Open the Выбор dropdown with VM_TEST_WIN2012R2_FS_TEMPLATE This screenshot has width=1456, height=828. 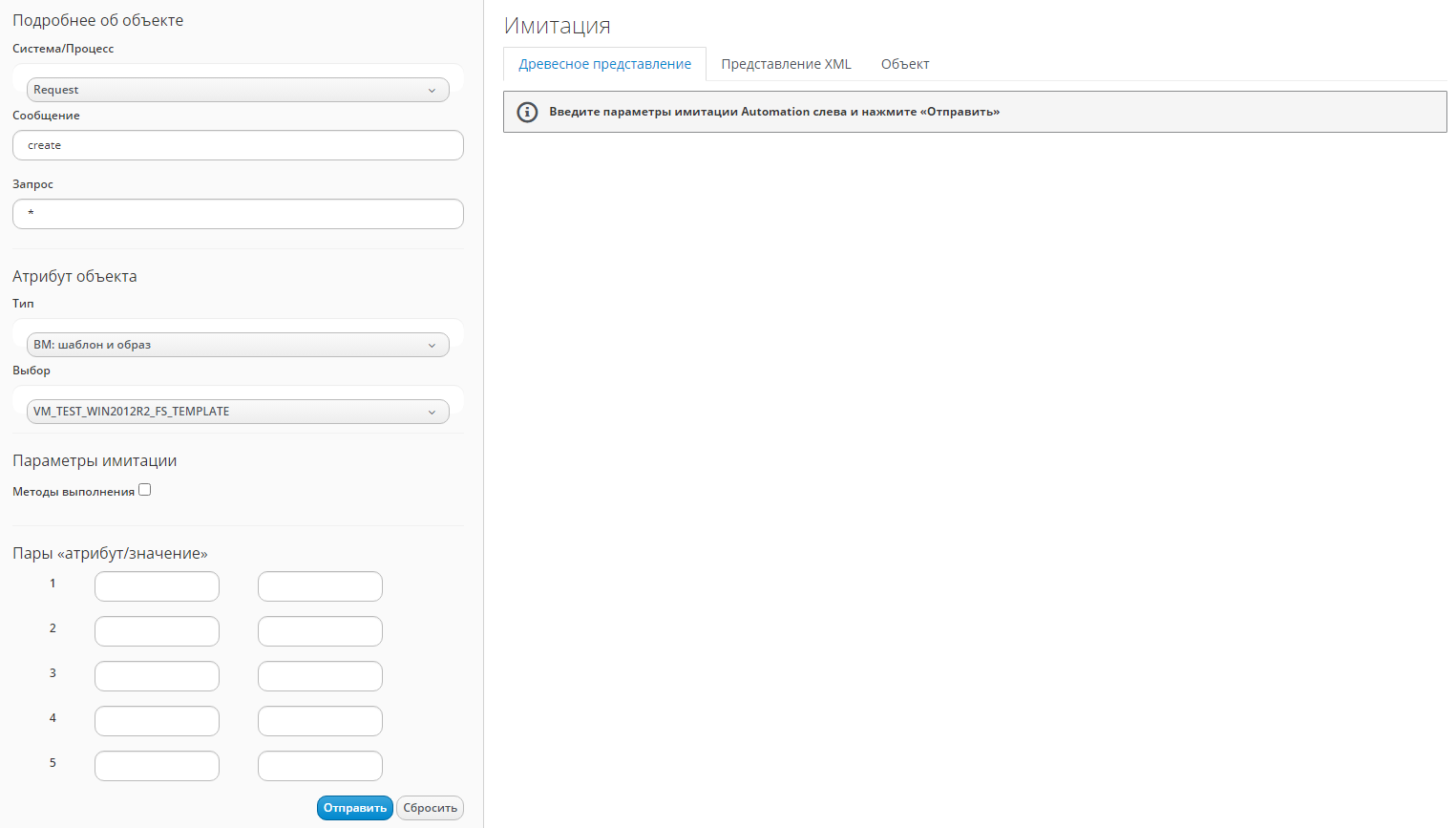238,412
